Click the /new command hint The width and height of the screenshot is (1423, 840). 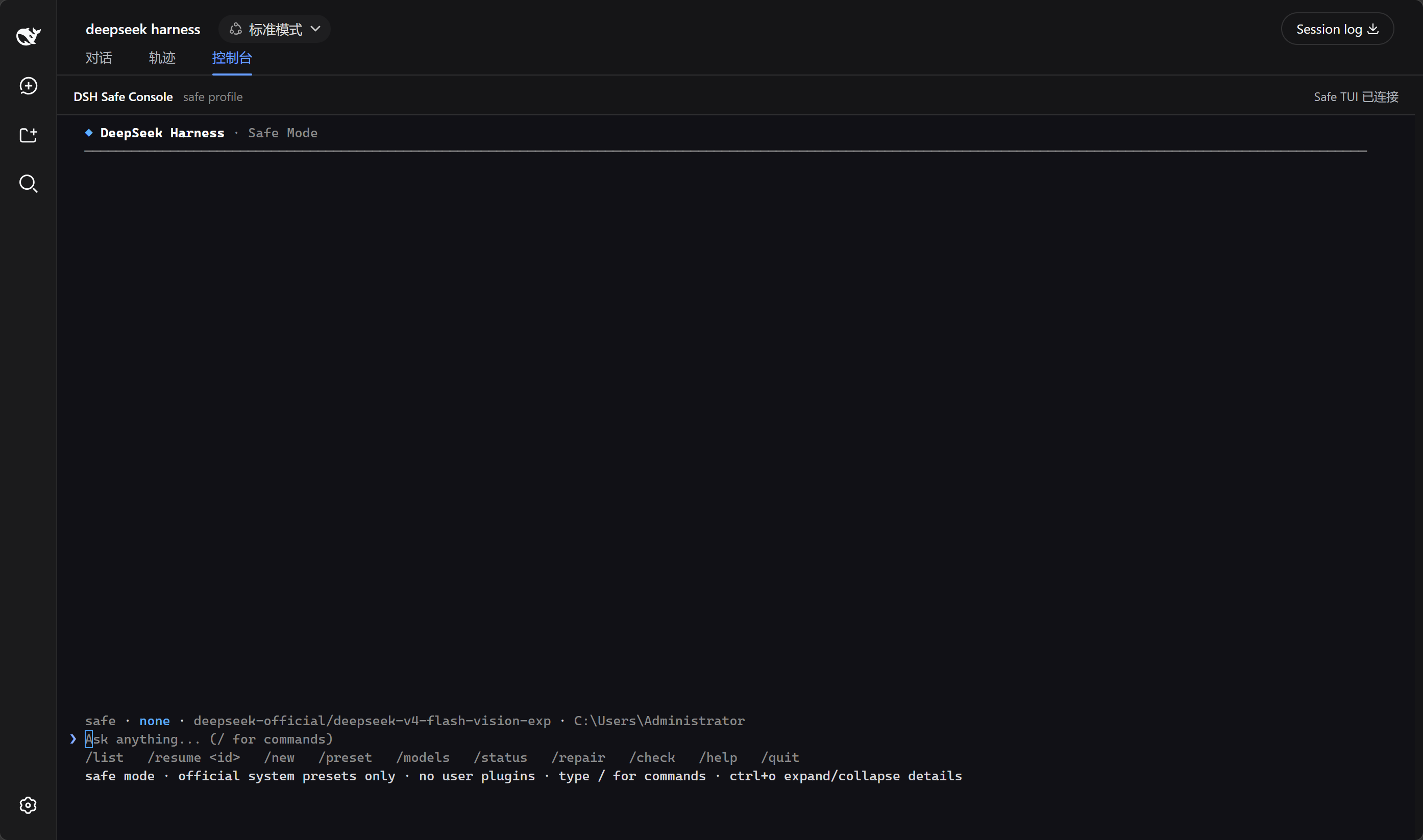[x=279, y=757]
